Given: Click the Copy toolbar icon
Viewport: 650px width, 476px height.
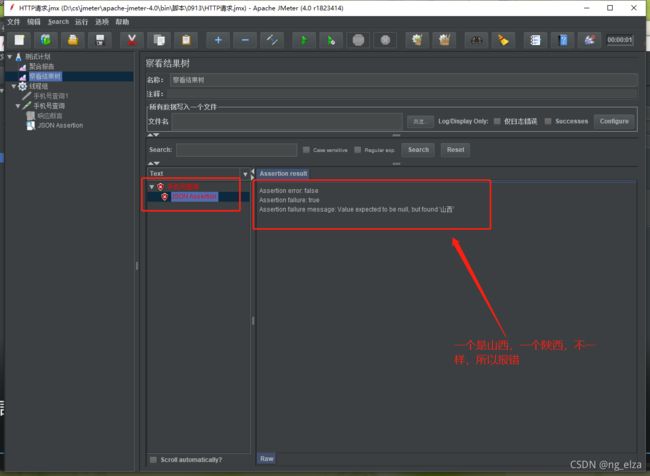Looking at the screenshot, I should (x=159, y=40).
